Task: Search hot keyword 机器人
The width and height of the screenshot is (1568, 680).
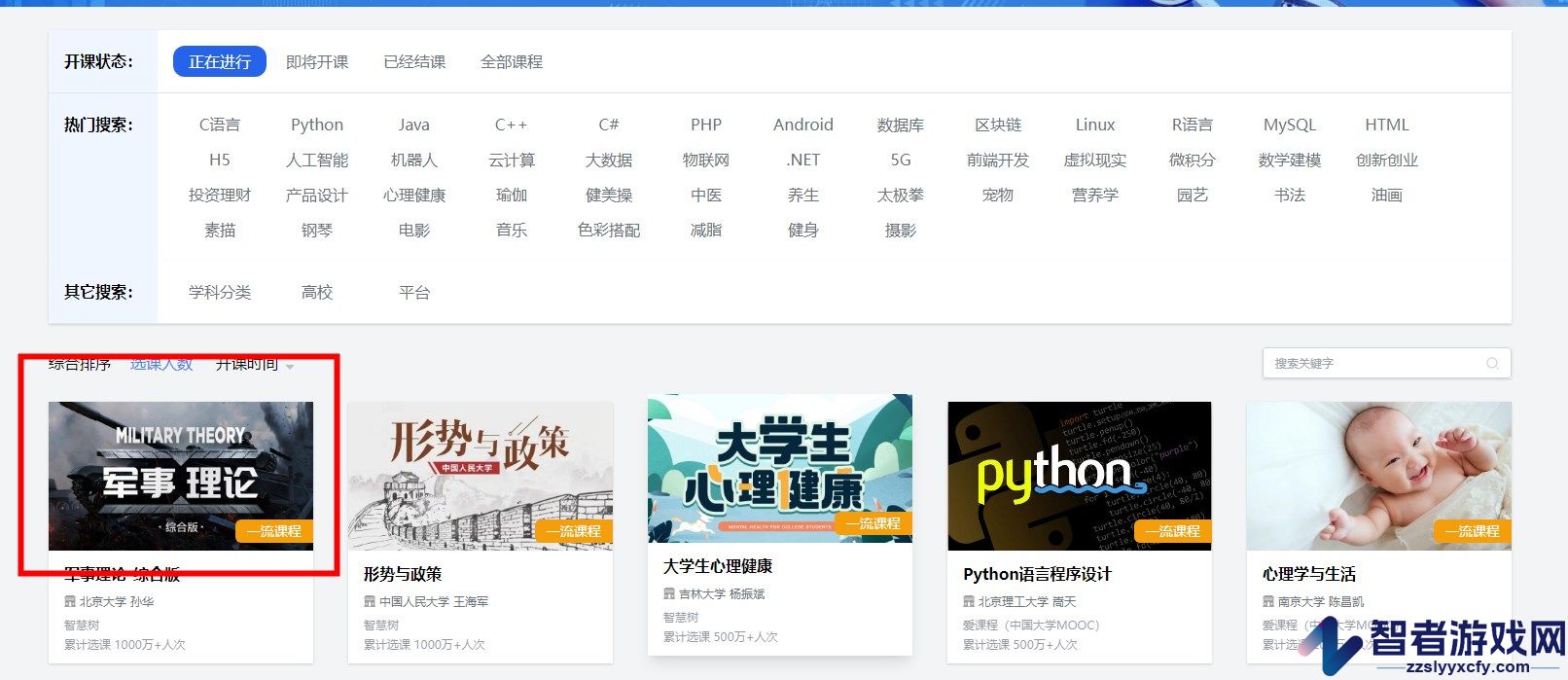Action: (x=414, y=160)
